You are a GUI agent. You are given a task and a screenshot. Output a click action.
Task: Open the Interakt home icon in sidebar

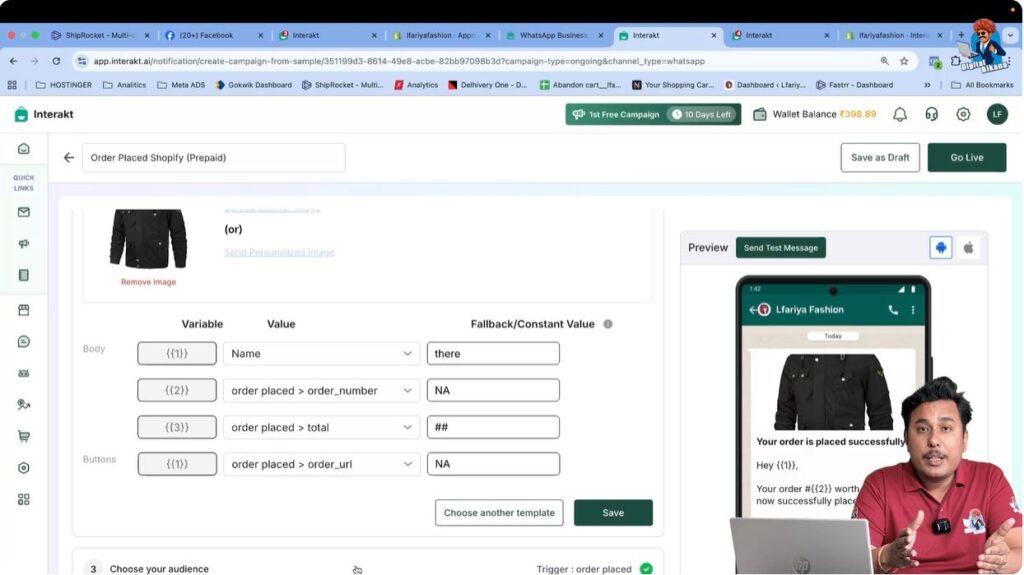click(24, 149)
